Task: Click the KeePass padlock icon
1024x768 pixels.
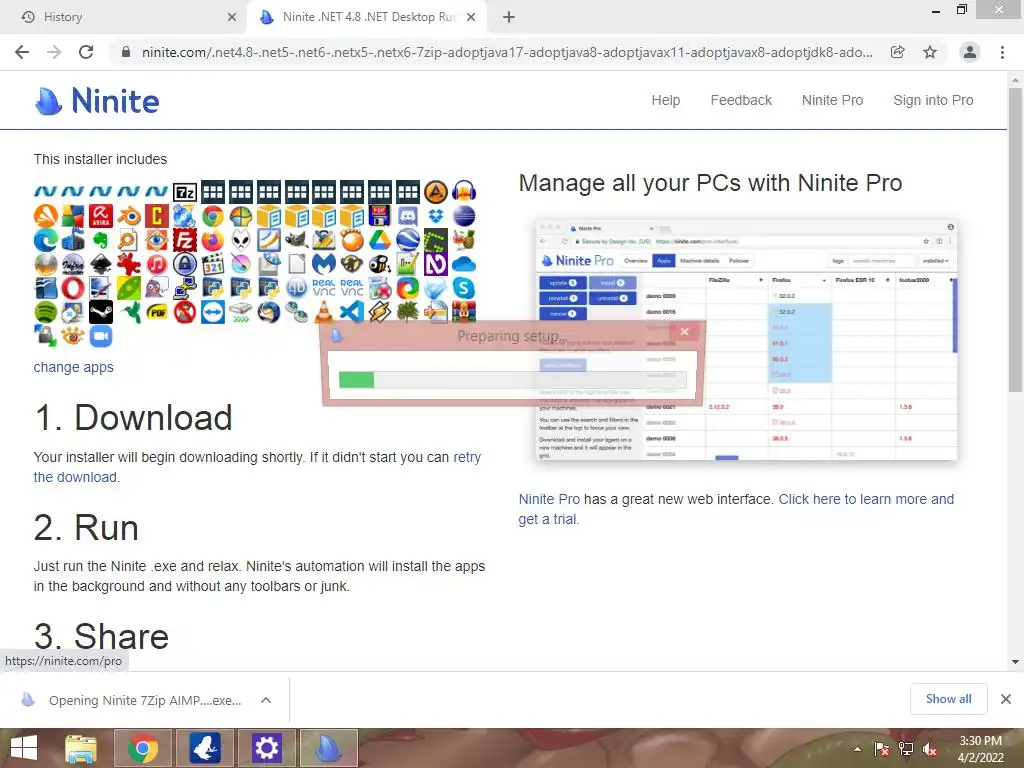Action: 185,264
